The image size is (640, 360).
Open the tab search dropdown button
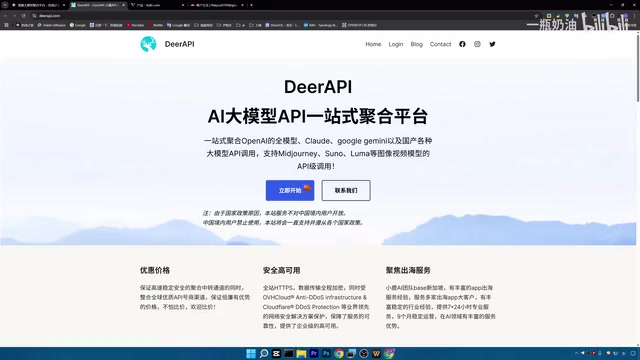click(x=5, y=5)
